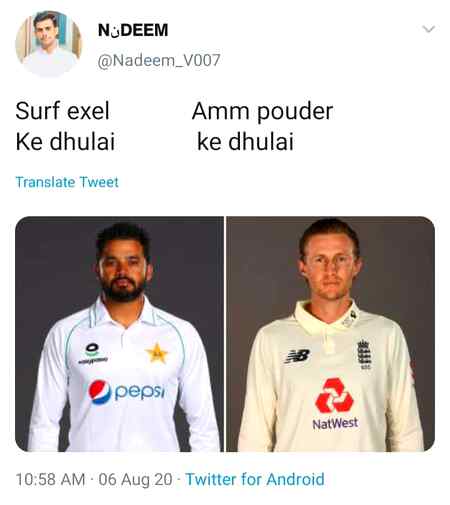Open the 10:58 AM tweet timestamp

[50, 479]
